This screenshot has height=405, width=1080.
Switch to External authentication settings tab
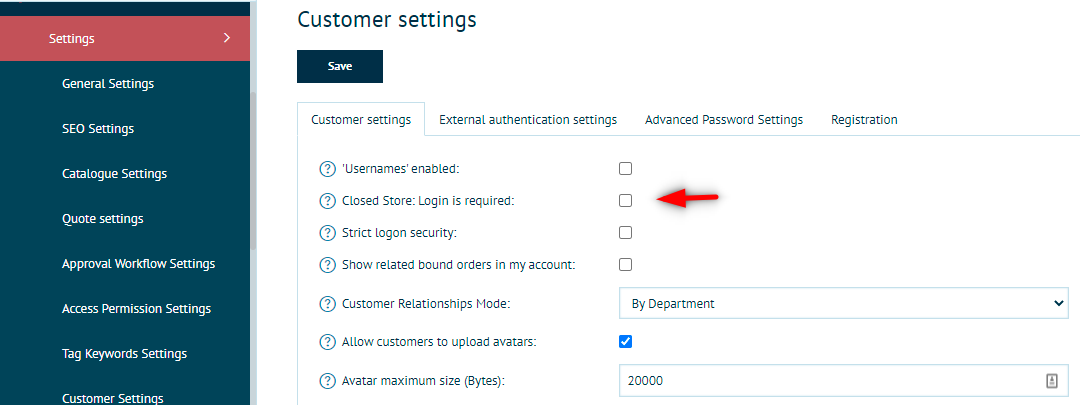pos(528,120)
